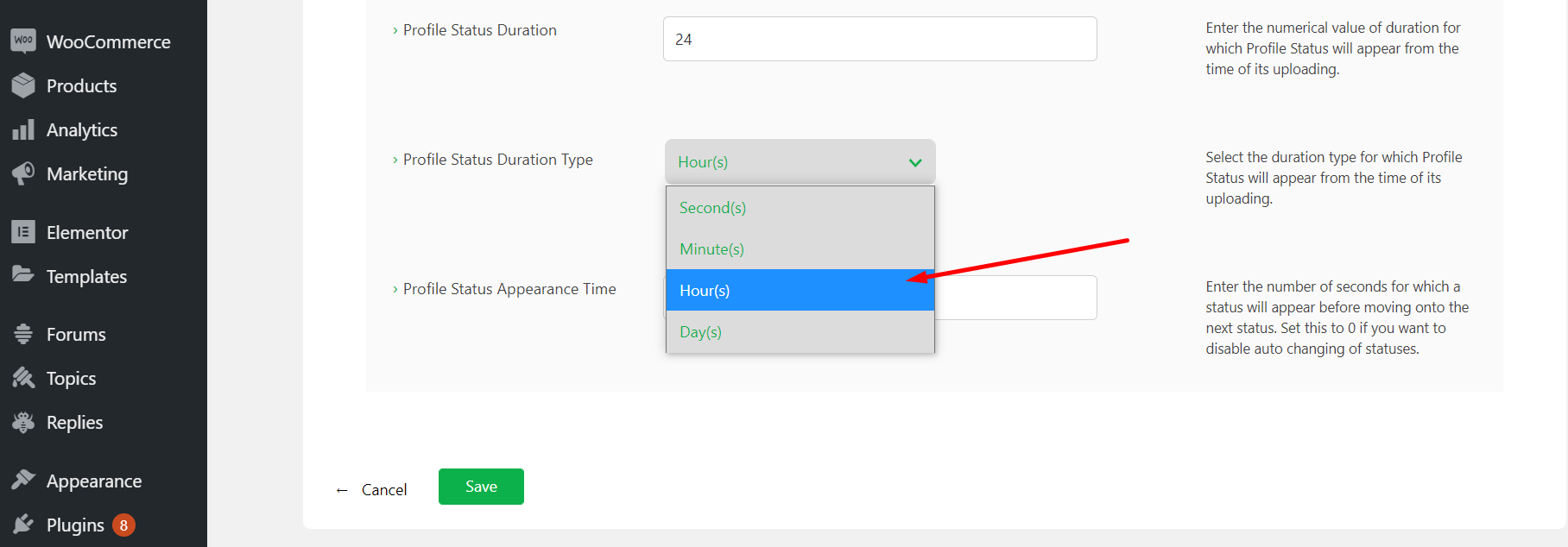Image resolution: width=1568 pixels, height=547 pixels.
Task: Click the Profile Status Appearance Time field
Action: (x=1015, y=298)
